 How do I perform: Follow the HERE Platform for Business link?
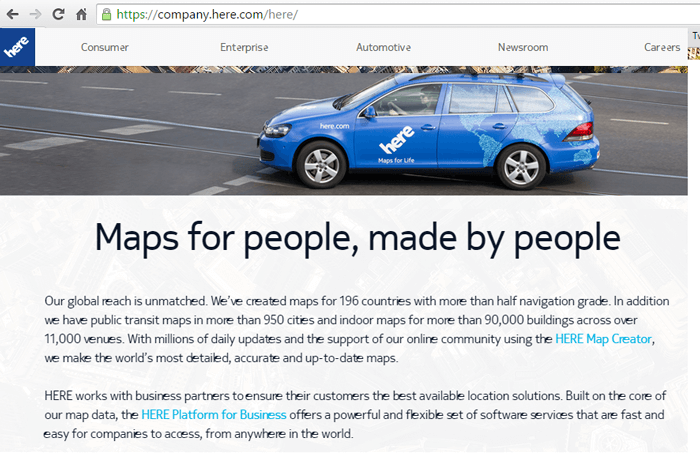pos(214,415)
